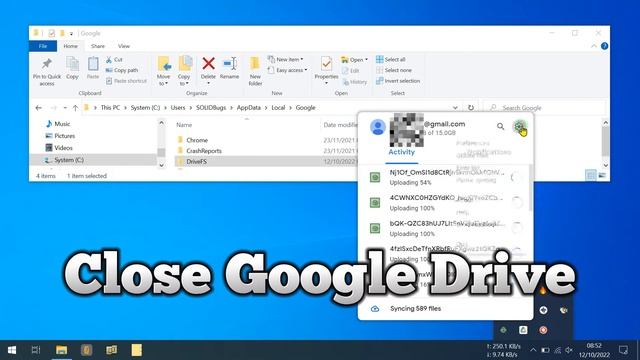This screenshot has width=640, height=360.
Task: Click Select none in ribbon
Action: (393, 70)
